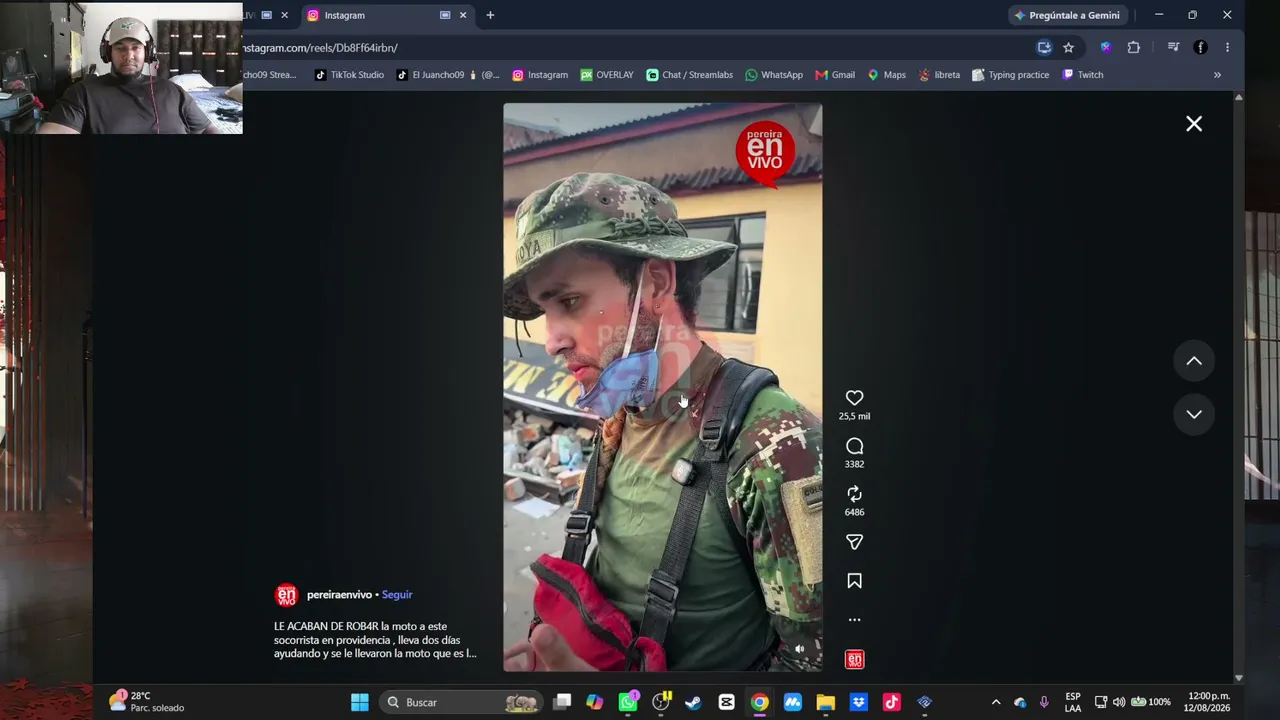Click the OneDrive cloud tray icon
This screenshot has height=720, width=1280.
(x=1020, y=702)
